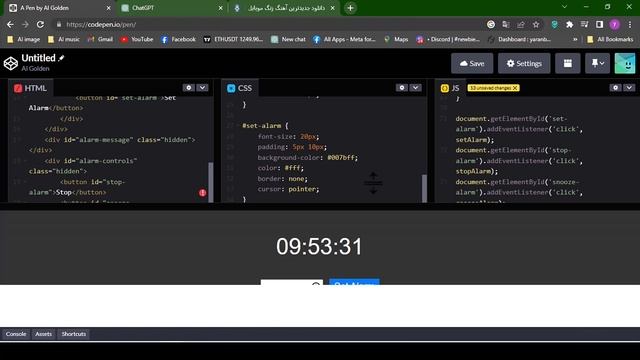Click the HTML editor vertical scrollbar
This screenshot has width=640, height=360.
(211, 182)
